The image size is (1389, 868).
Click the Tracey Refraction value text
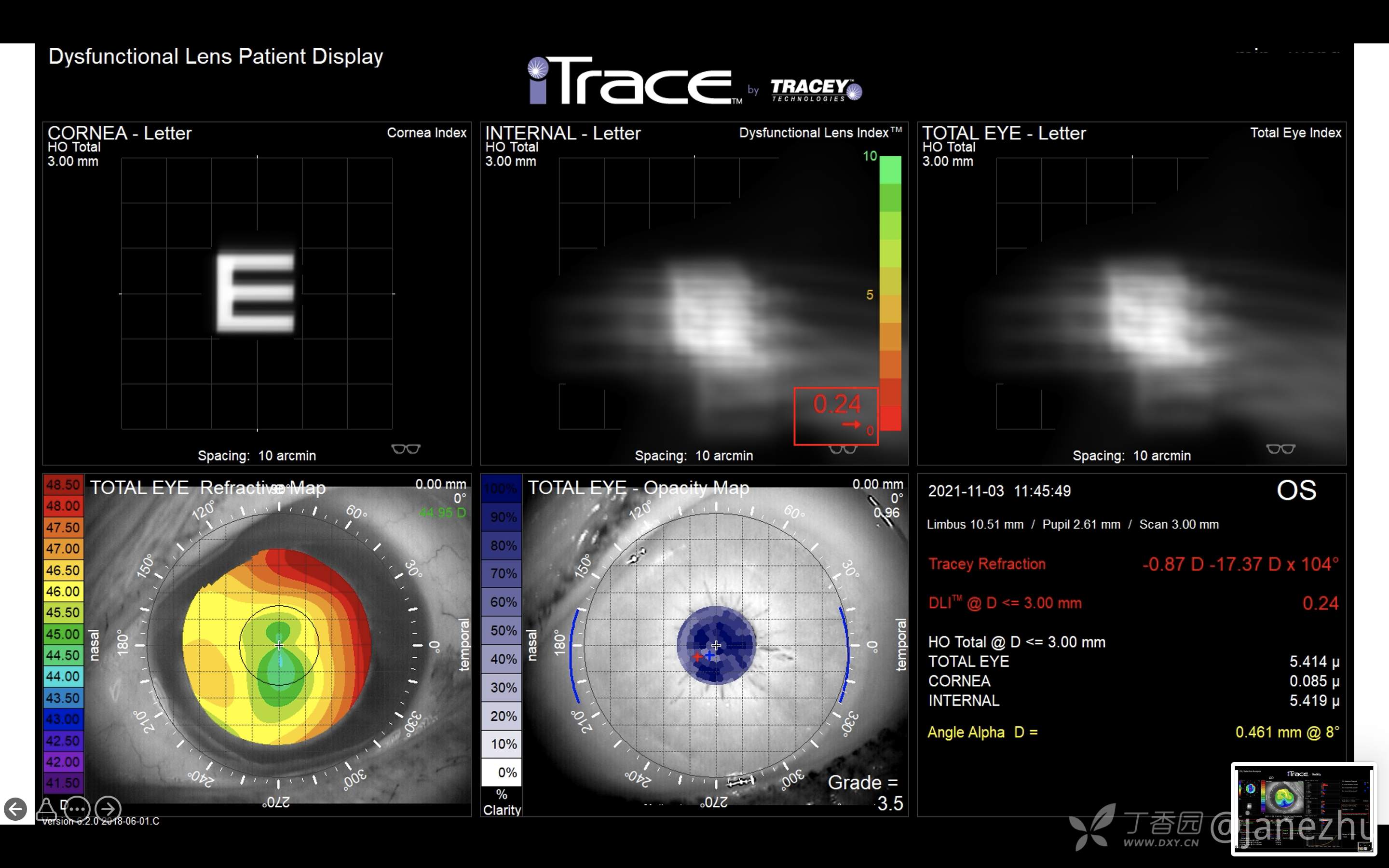click(x=1240, y=564)
